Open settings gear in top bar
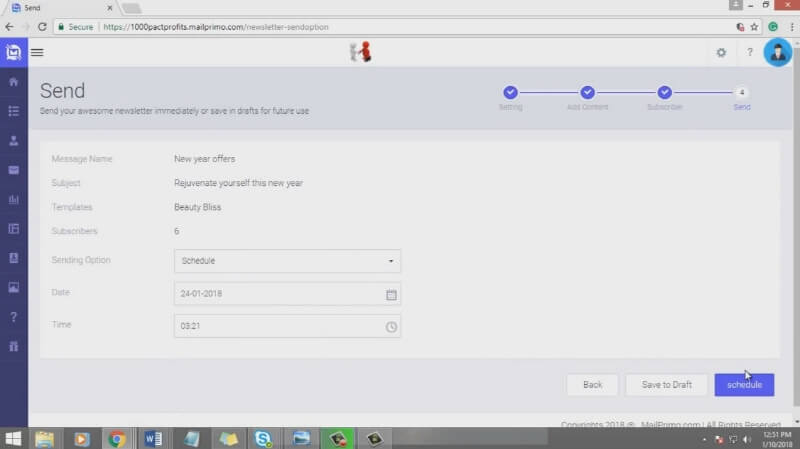 pos(721,53)
